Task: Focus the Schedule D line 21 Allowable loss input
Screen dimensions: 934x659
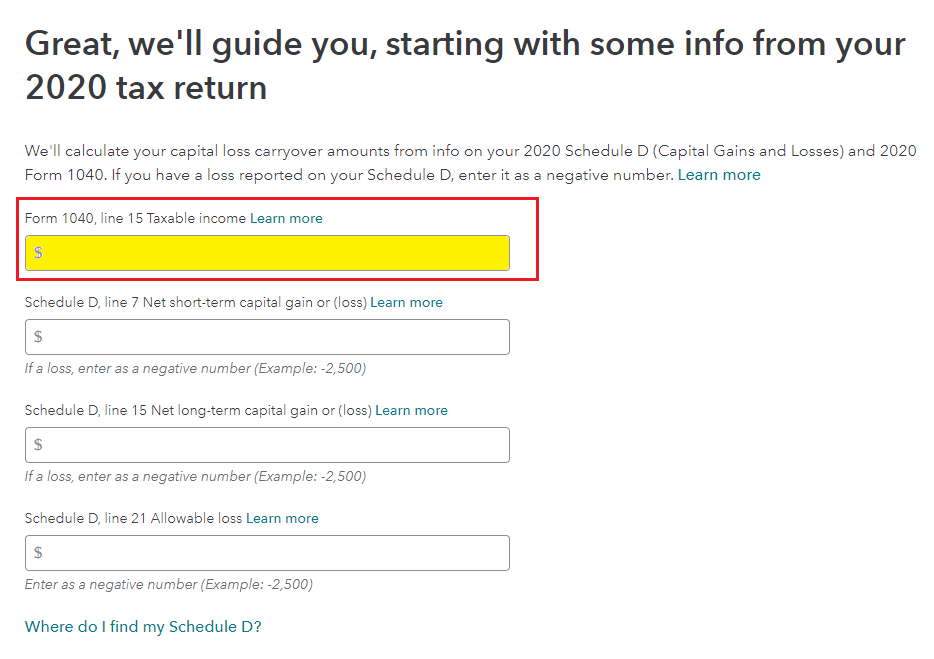Action: (275, 553)
